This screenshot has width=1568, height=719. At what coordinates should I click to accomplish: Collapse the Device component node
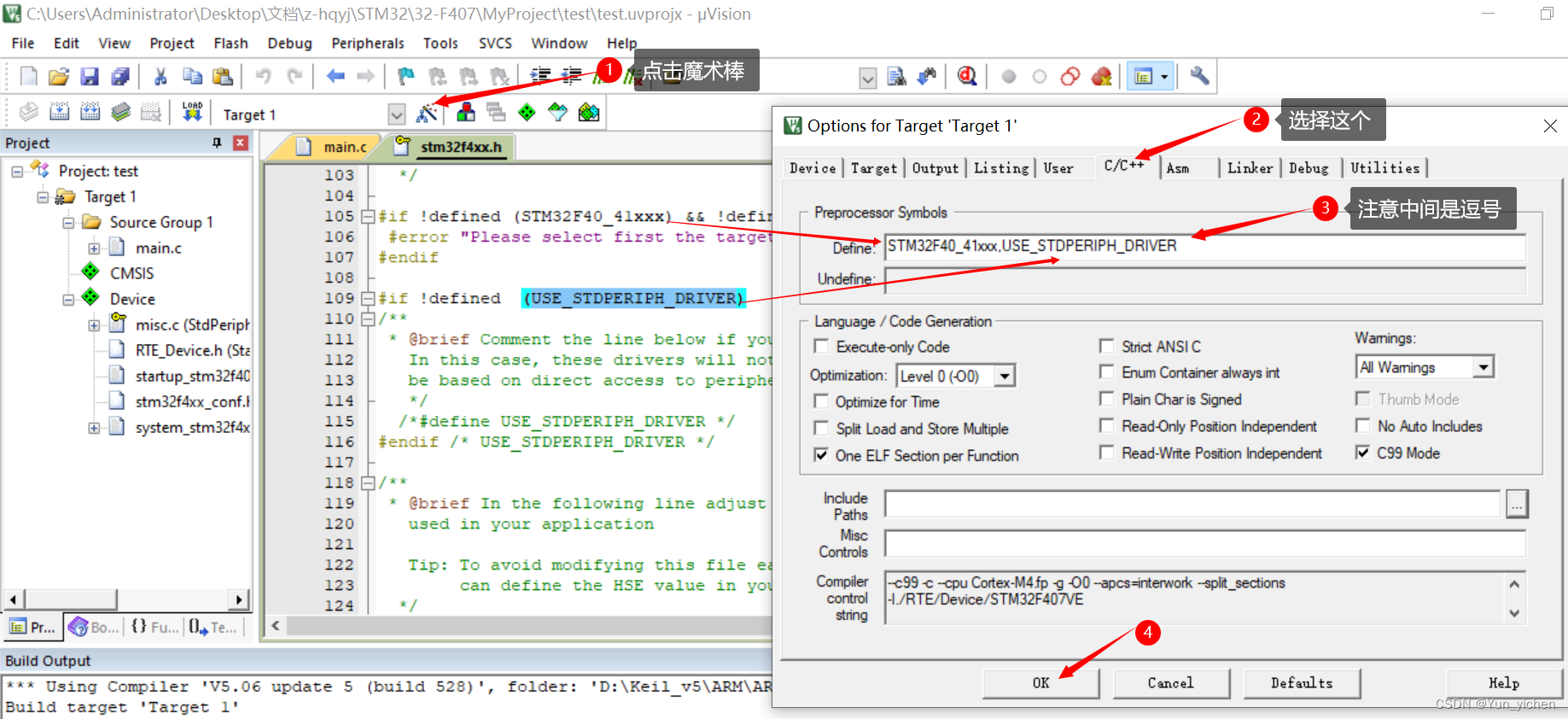68,300
